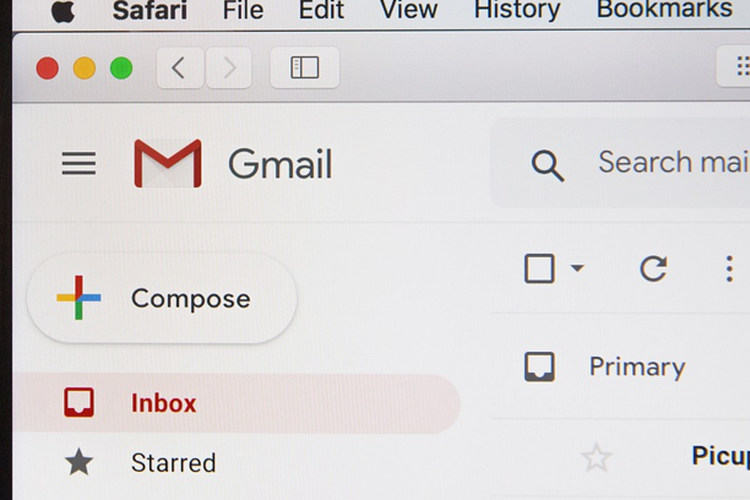Open the three-dot More options menu
Image resolution: width=750 pixels, height=500 pixels.
pyautogui.click(x=729, y=268)
